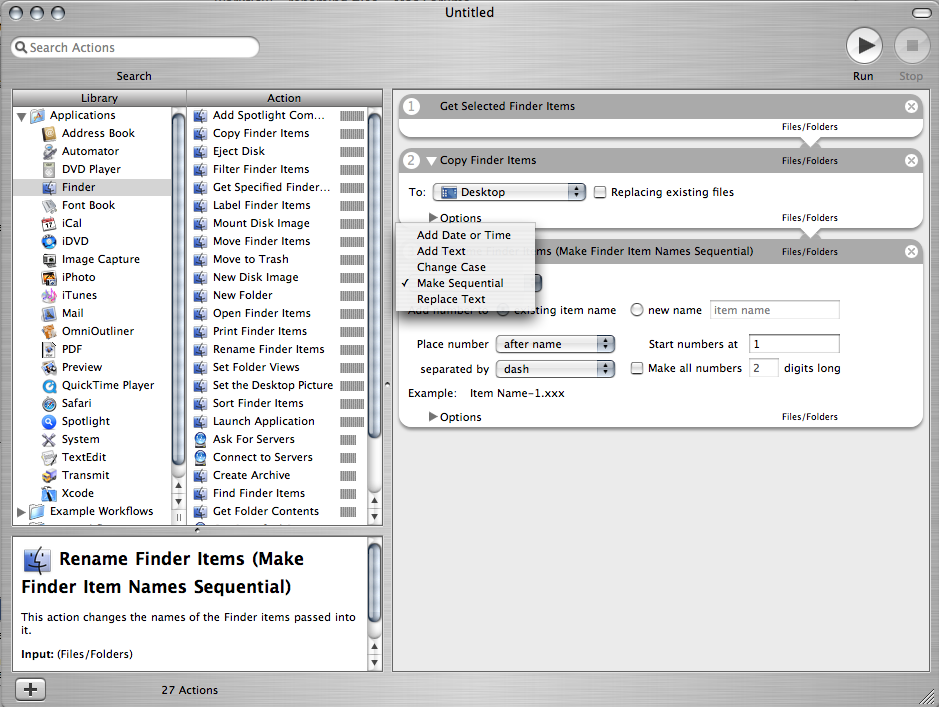Collapse the Copy Finder Items action
The width and height of the screenshot is (939, 707).
[431, 161]
